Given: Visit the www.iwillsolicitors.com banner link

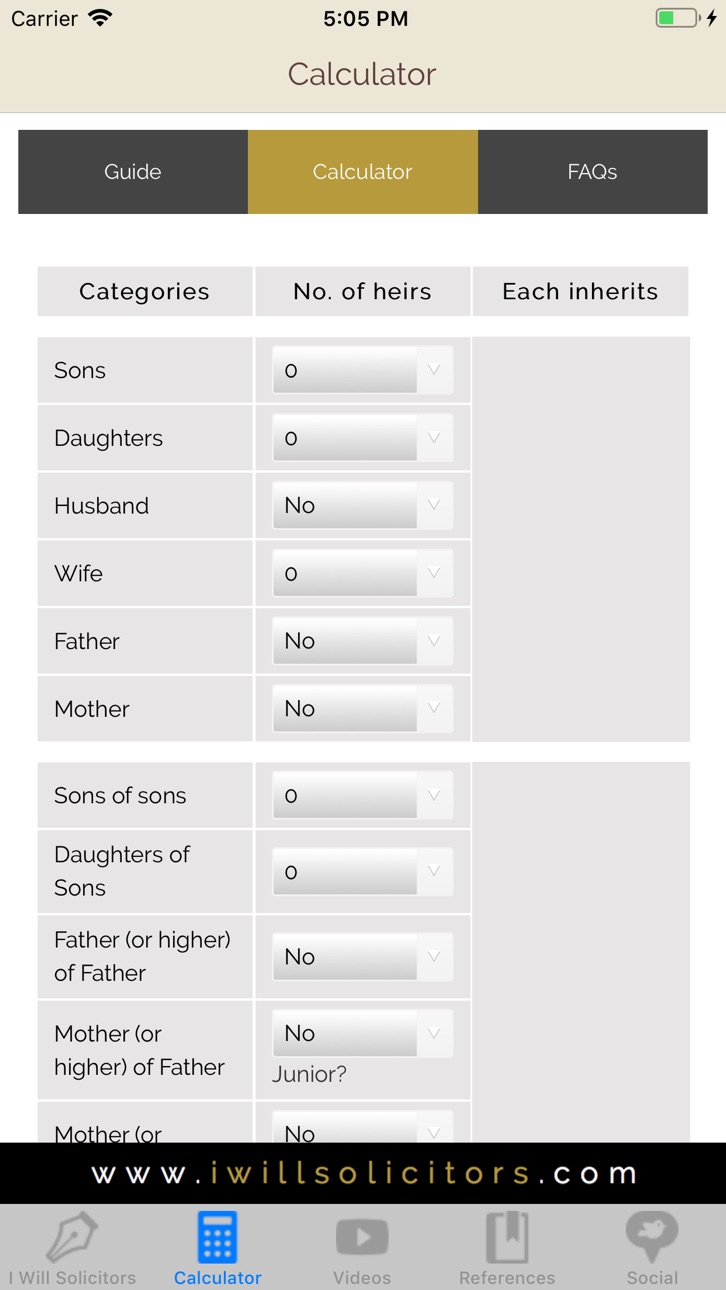Looking at the screenshot, I should [363, 1173].
